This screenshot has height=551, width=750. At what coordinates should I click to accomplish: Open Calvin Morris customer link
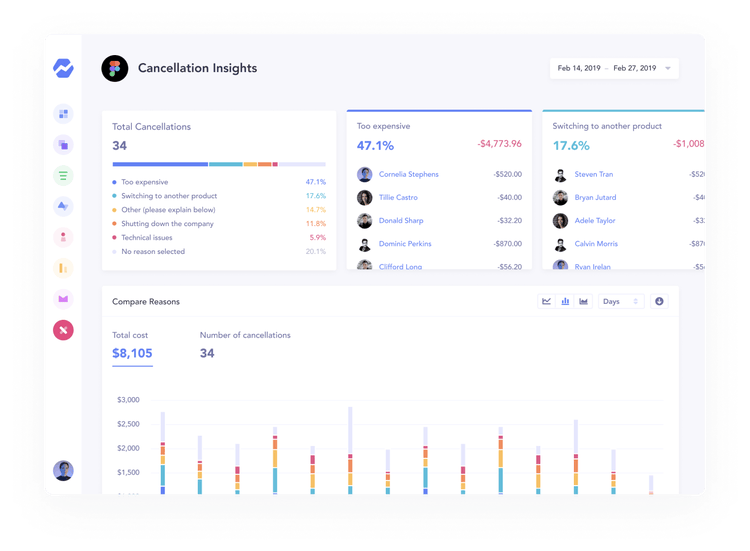pyautogui.click(x=596, y=243)
